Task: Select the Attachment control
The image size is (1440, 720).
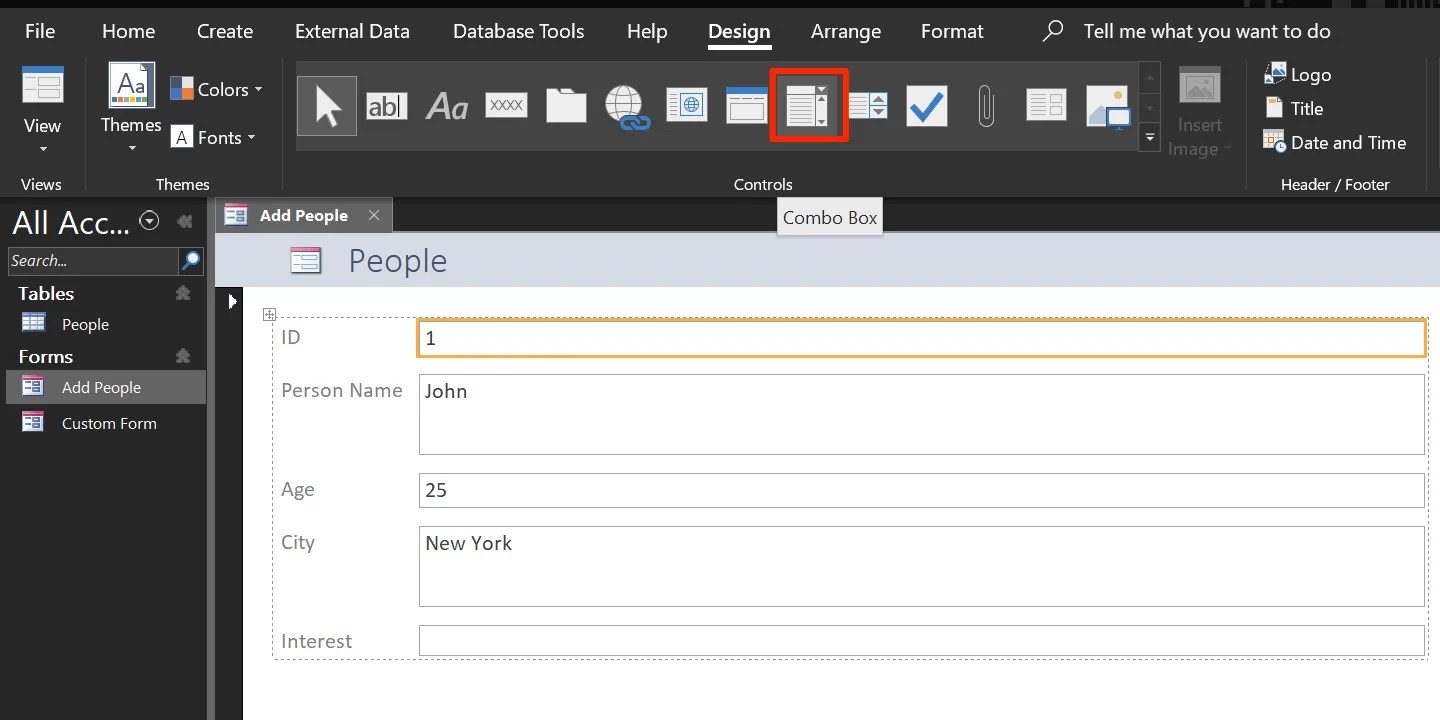Action: [986, 105]
